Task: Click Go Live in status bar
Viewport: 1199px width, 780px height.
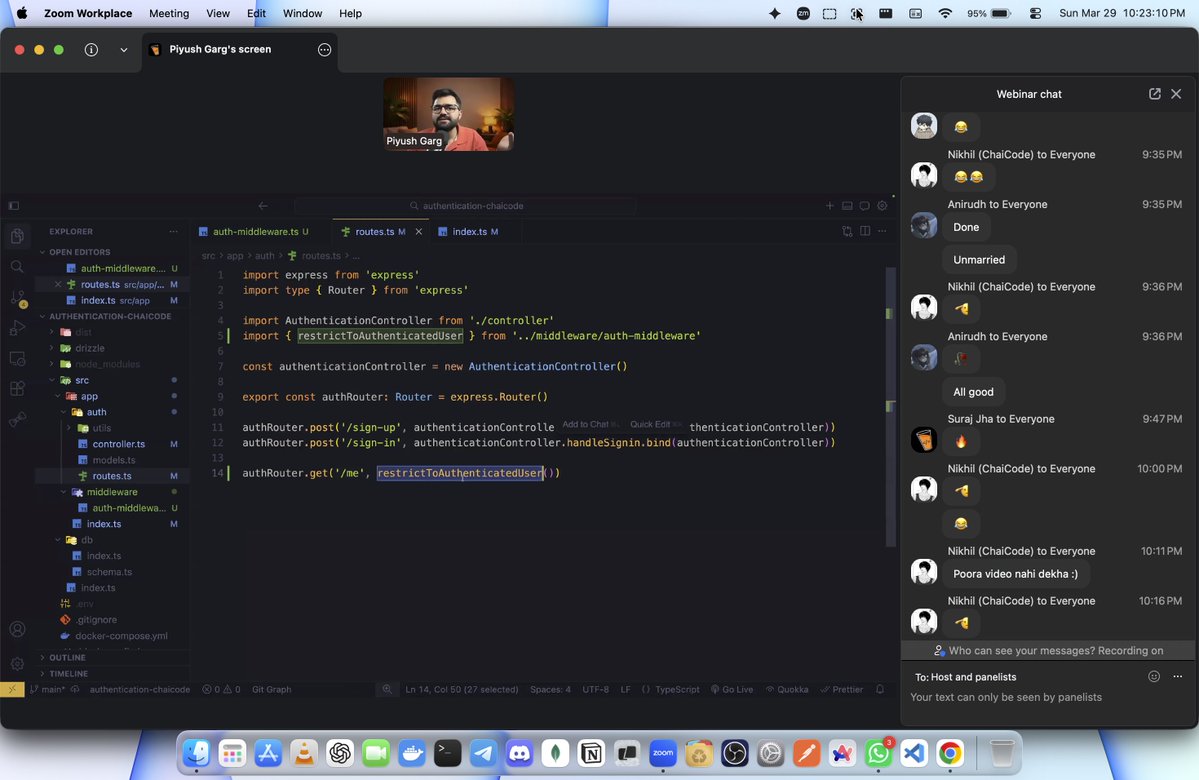Action: 732,690
